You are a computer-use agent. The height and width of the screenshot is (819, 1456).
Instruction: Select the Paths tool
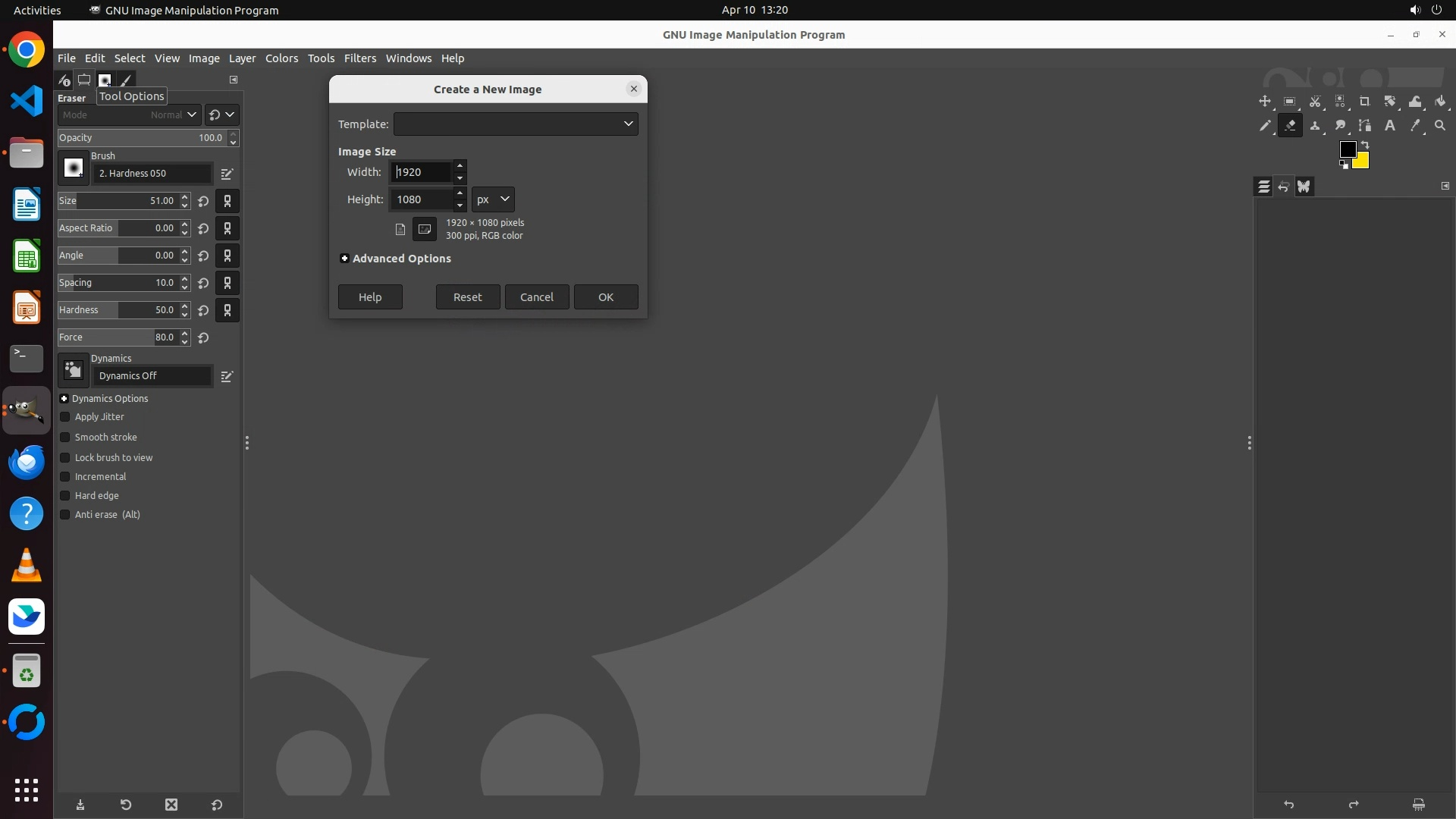pyautogui.click(x=1365, y=126)
